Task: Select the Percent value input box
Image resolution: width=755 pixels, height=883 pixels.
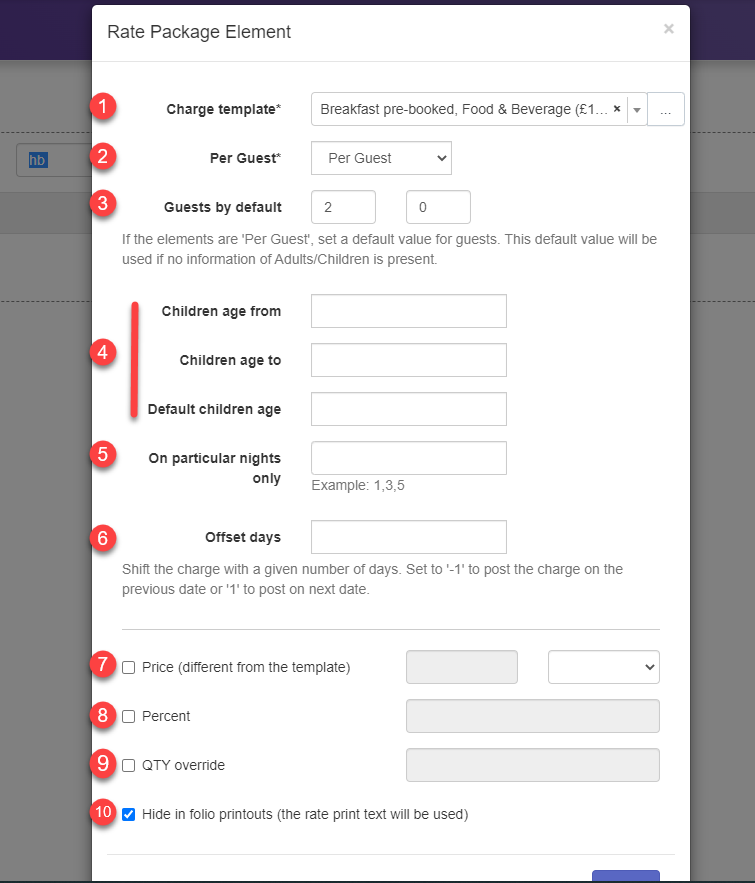Action: click(x=532, y=716)
